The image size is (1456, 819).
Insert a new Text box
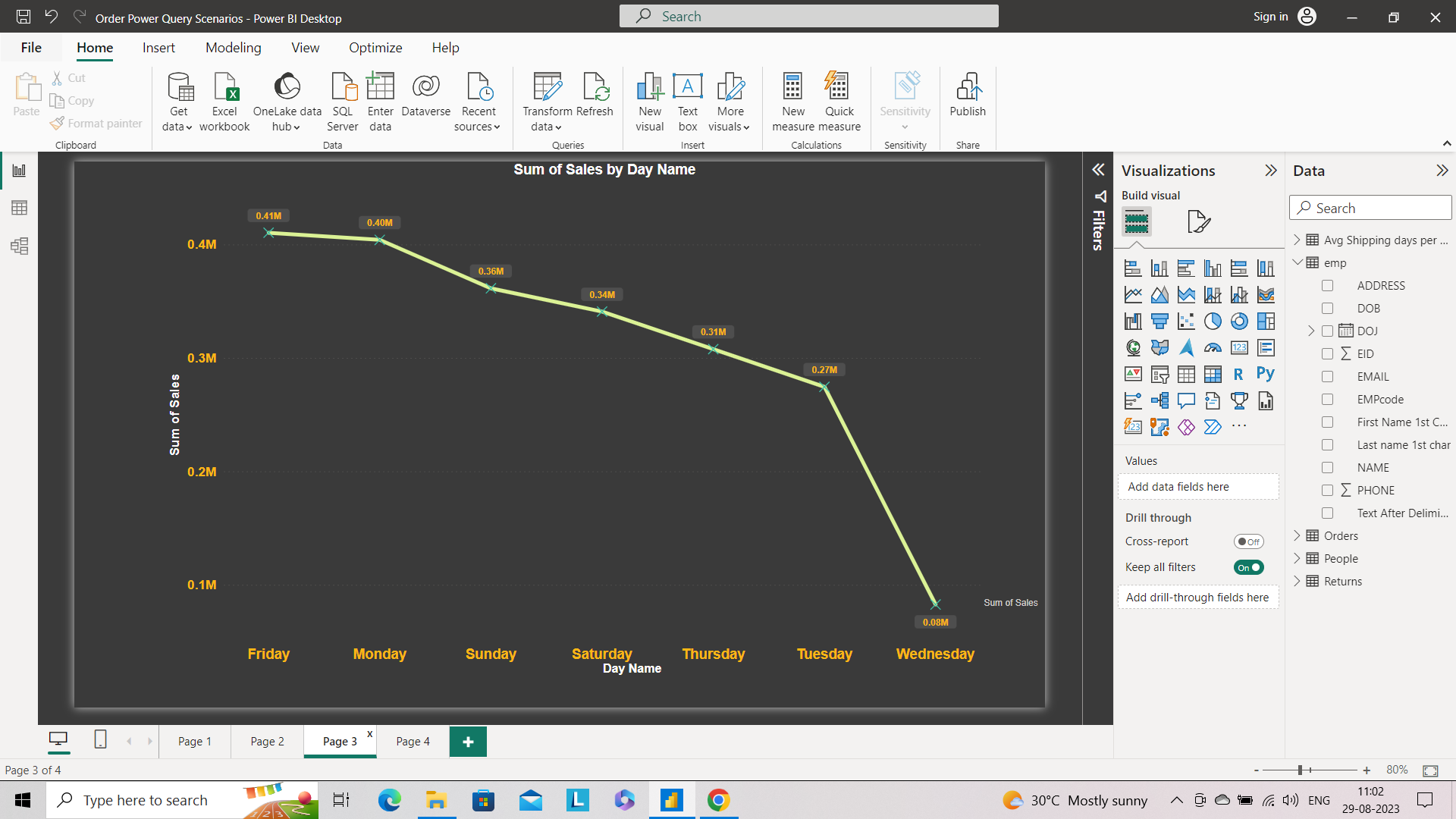687,102
